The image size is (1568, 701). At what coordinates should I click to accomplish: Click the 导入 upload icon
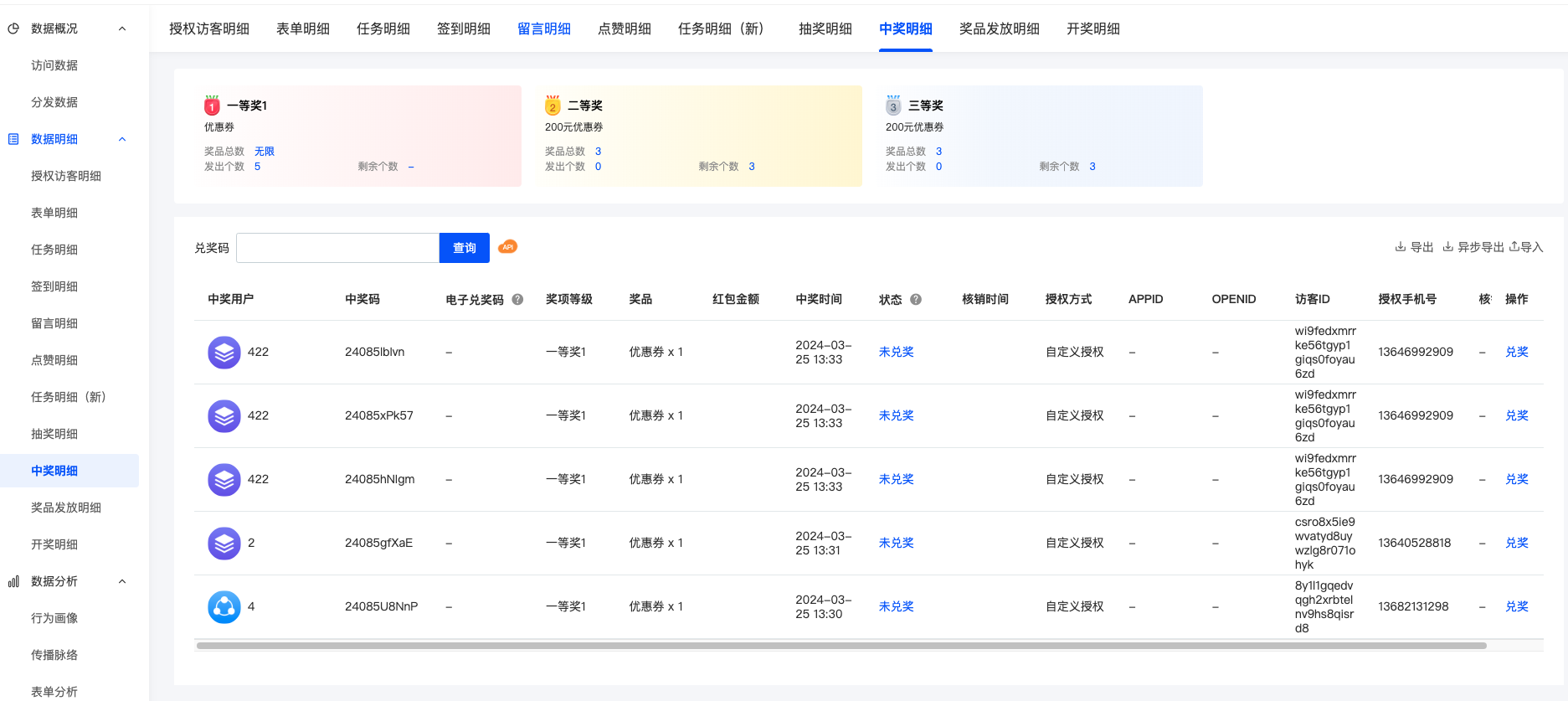pyautogui.click(x=1514, y=247)
